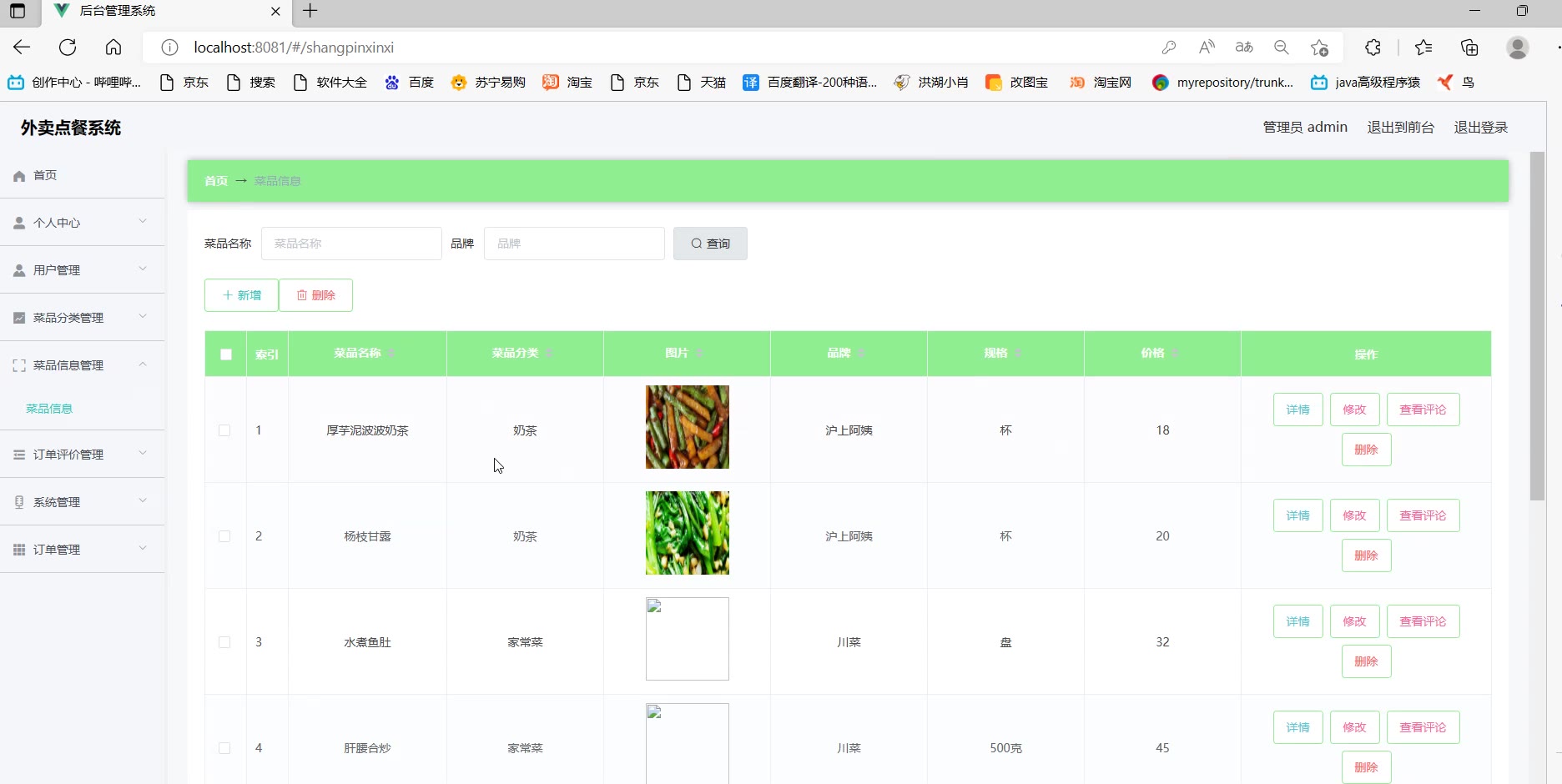Open the java高级程序猿 bookmark
This screenshot has height=784, width=1562.
coord(1366,83)
